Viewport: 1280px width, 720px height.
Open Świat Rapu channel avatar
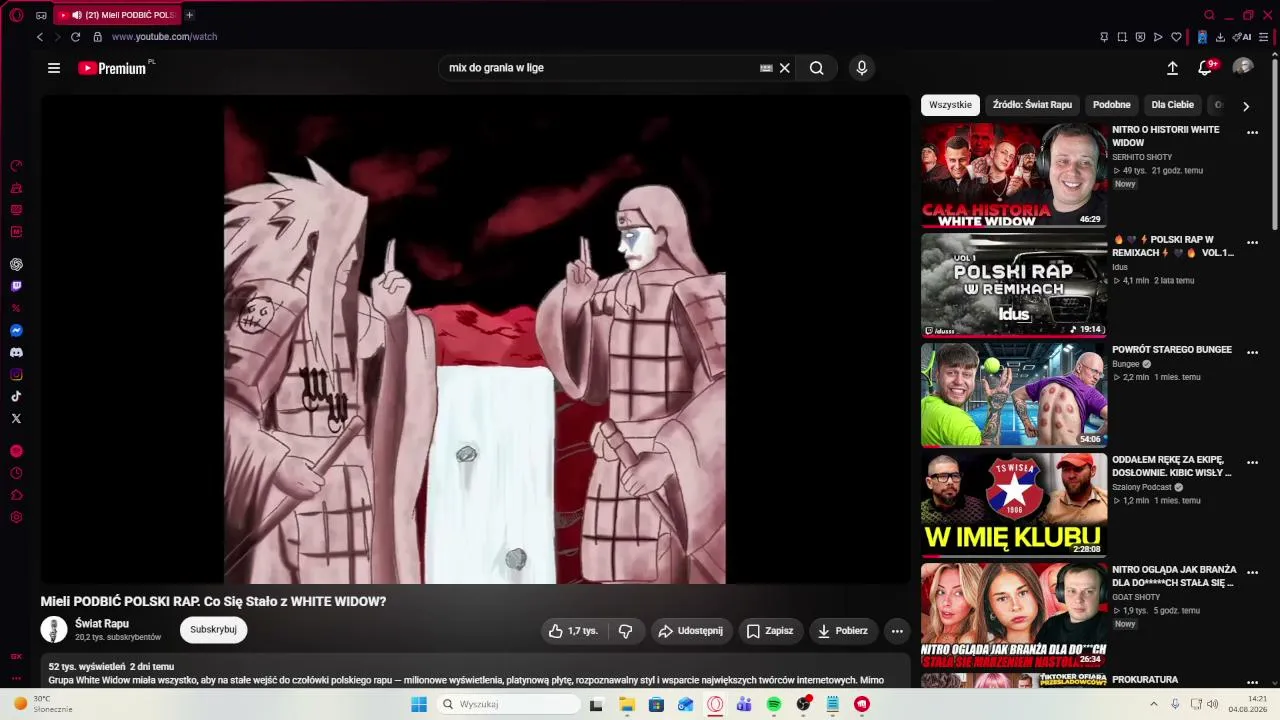[x=54, y=630]
